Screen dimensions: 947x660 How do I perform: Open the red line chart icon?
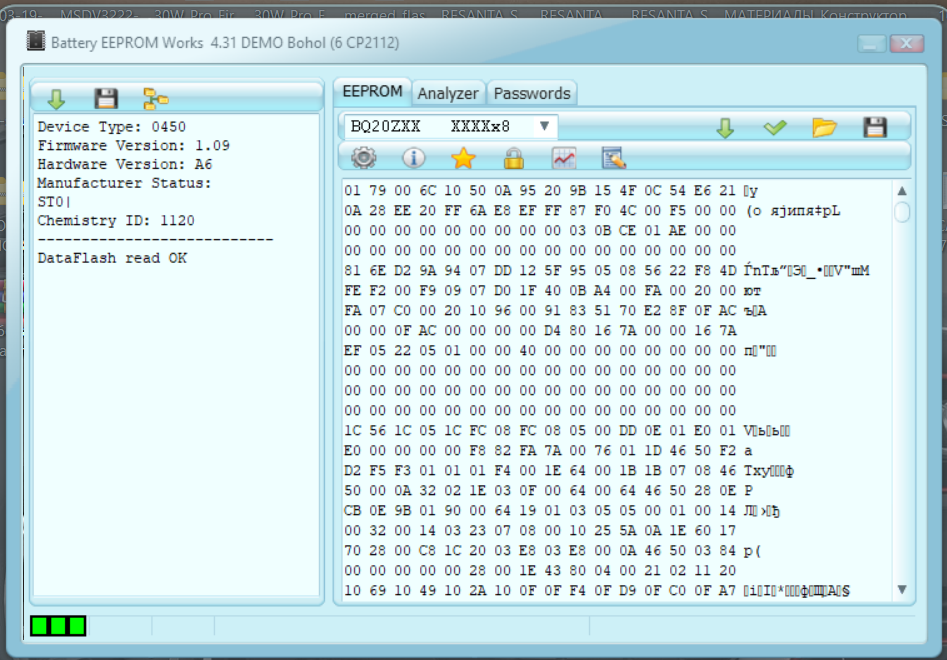[x=563, y=158]
